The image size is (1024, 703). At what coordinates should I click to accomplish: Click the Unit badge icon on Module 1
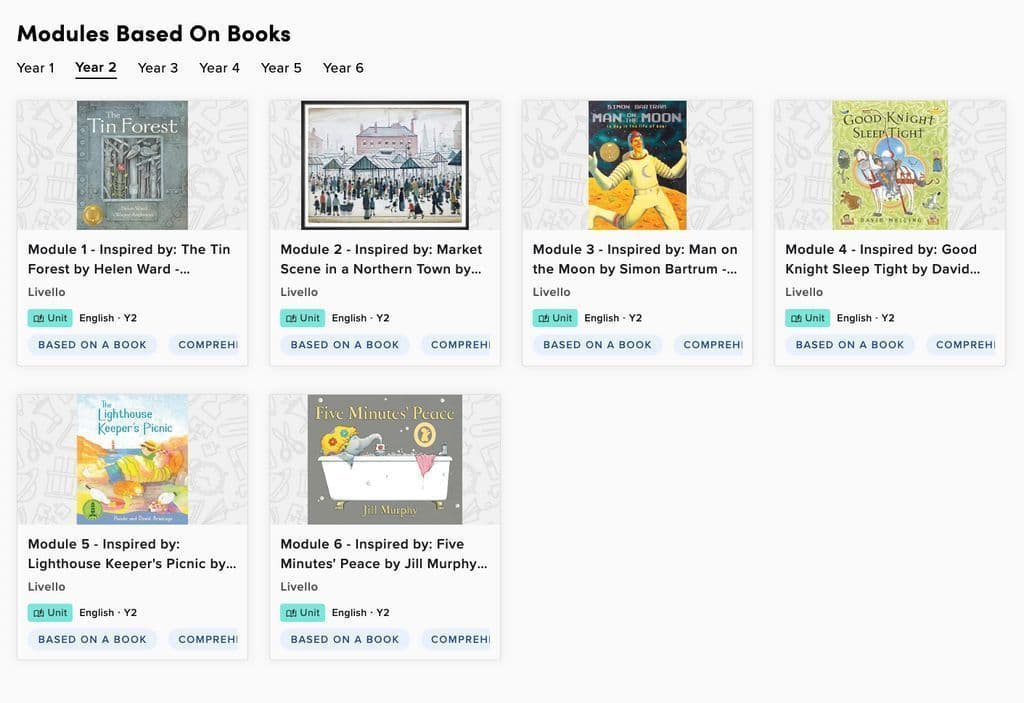tap(40, 318)
